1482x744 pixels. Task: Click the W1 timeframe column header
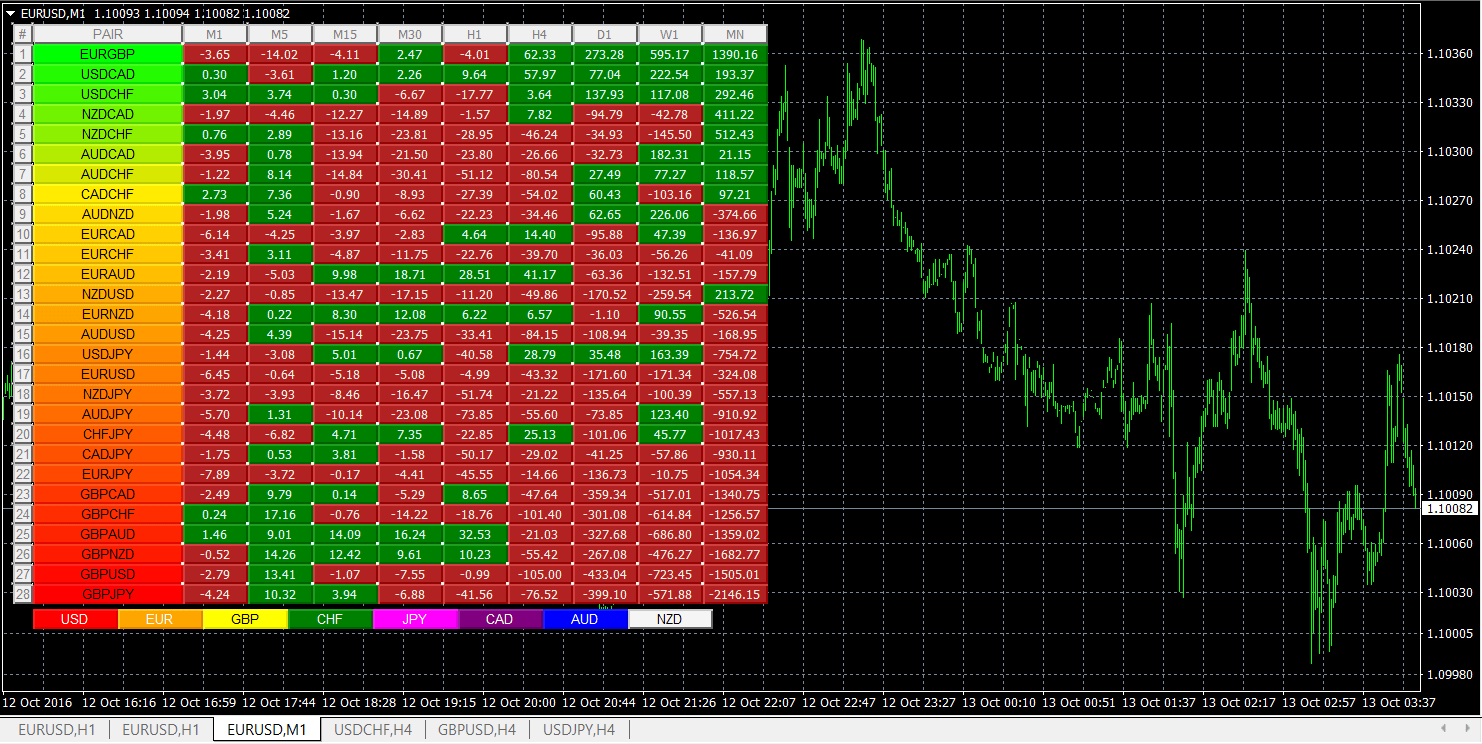click(x=669, y=33)
